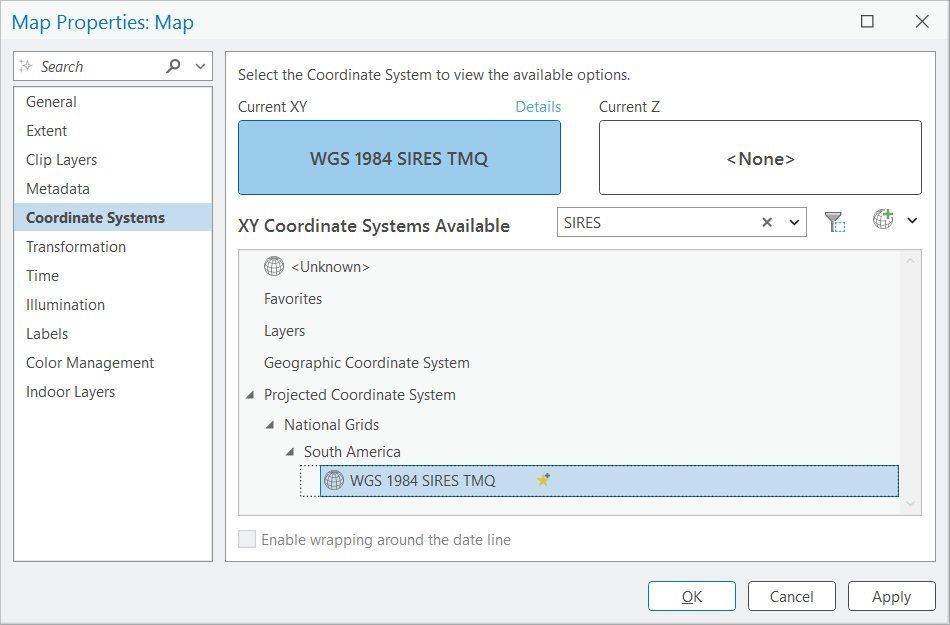Confirm the dialog with OK
Viewport: 950px width, 625px height.
(x=691, y=596)
